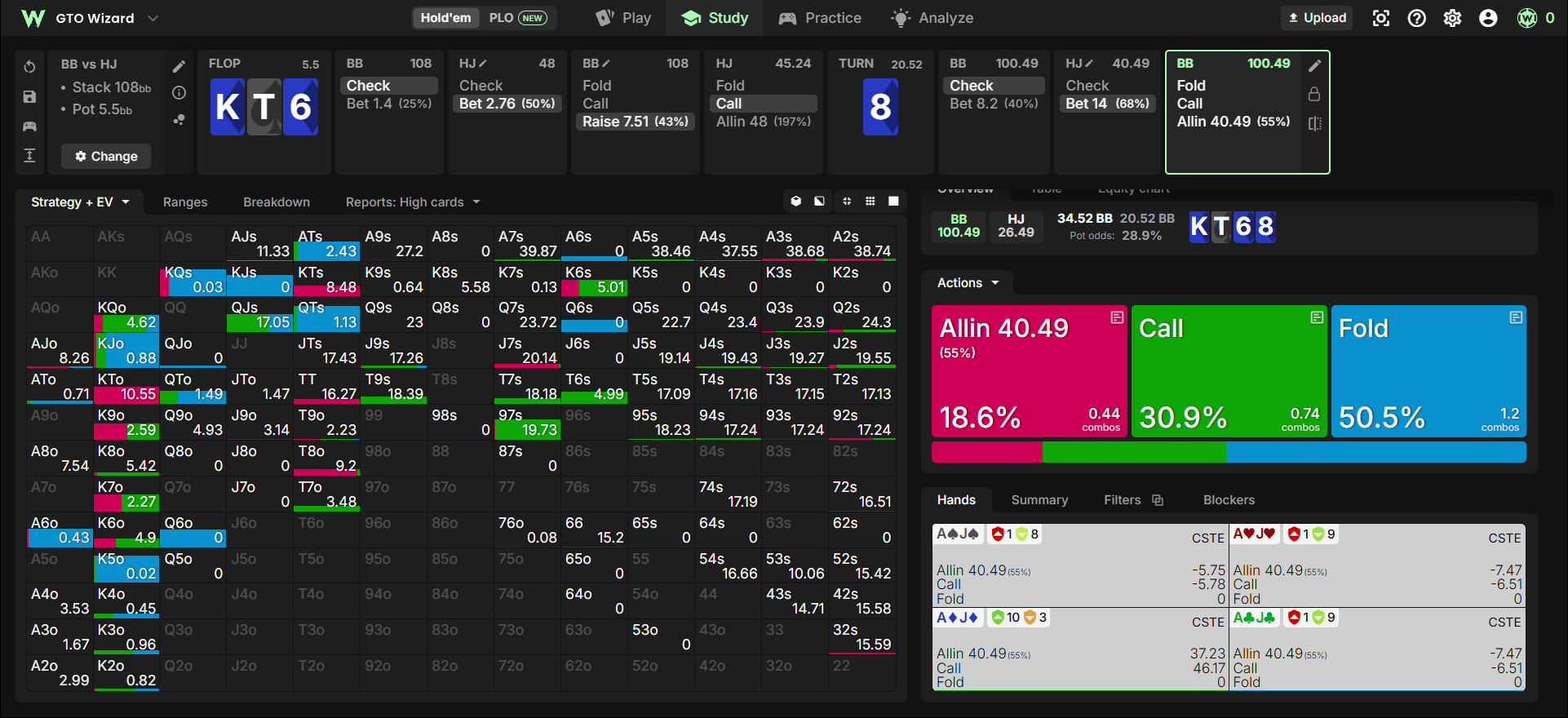Switch game type to PLO

517,18
